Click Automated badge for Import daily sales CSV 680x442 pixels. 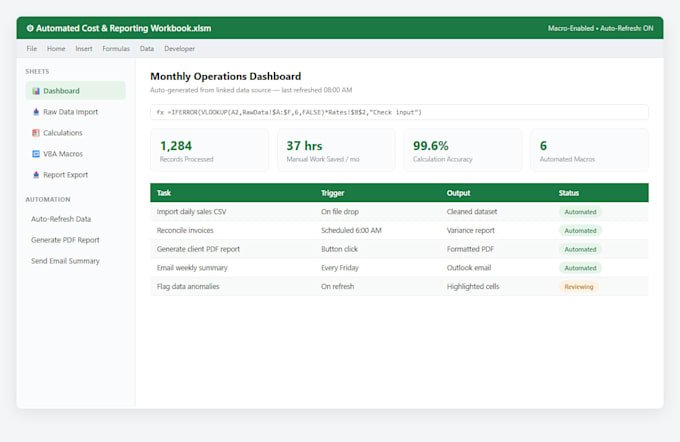(x=580, y=212)
